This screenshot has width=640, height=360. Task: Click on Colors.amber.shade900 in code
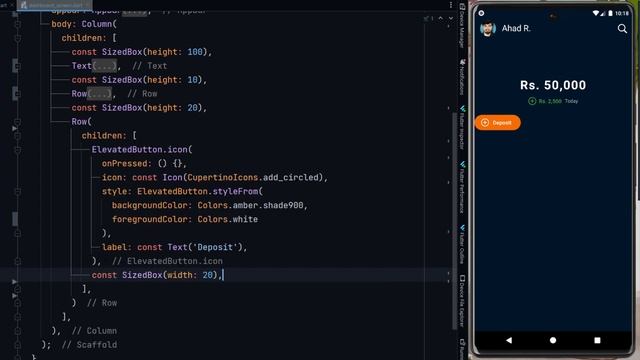[x=250, y=205]
